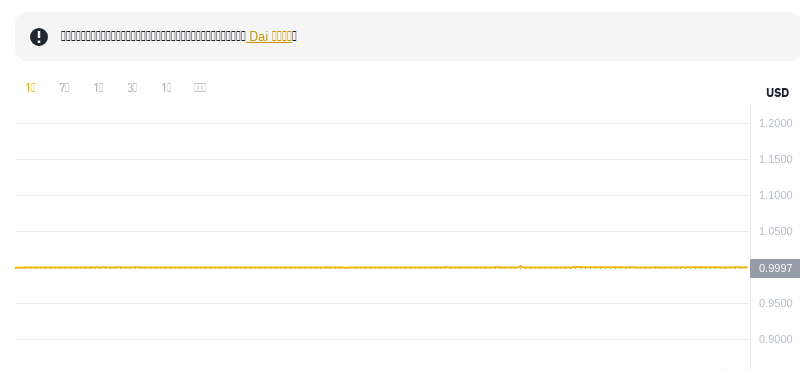Image resolution: width=800 pixels, height=370 pixels.
Task: Switch chart to the 7-day range tab
Action: point(64,88)
